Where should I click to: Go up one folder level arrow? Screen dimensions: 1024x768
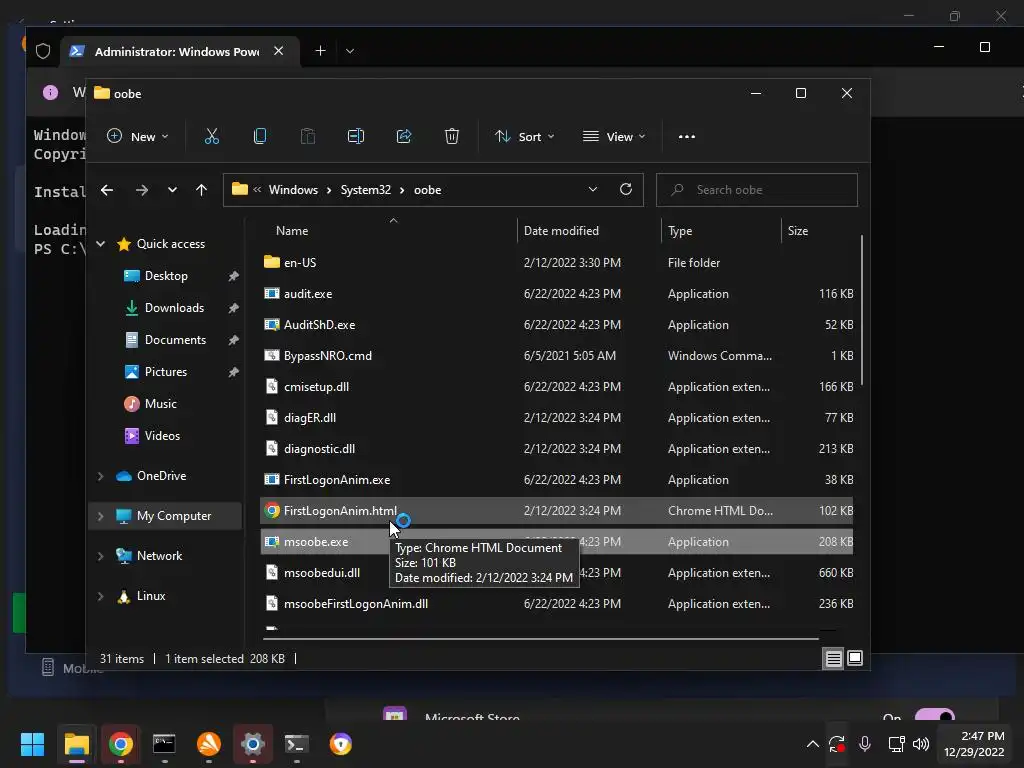(x=201, y=190)
